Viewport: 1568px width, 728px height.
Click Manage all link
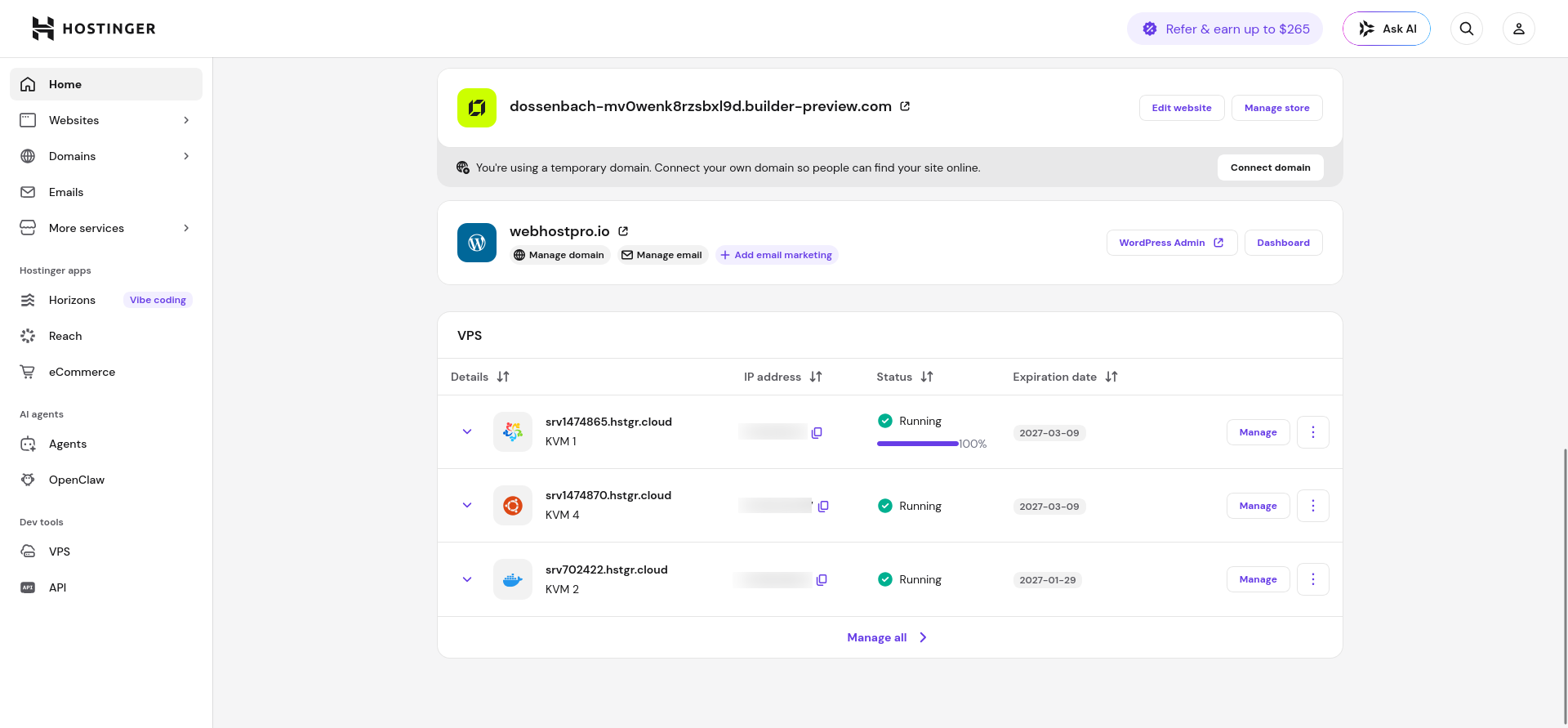tap(888, 637)
